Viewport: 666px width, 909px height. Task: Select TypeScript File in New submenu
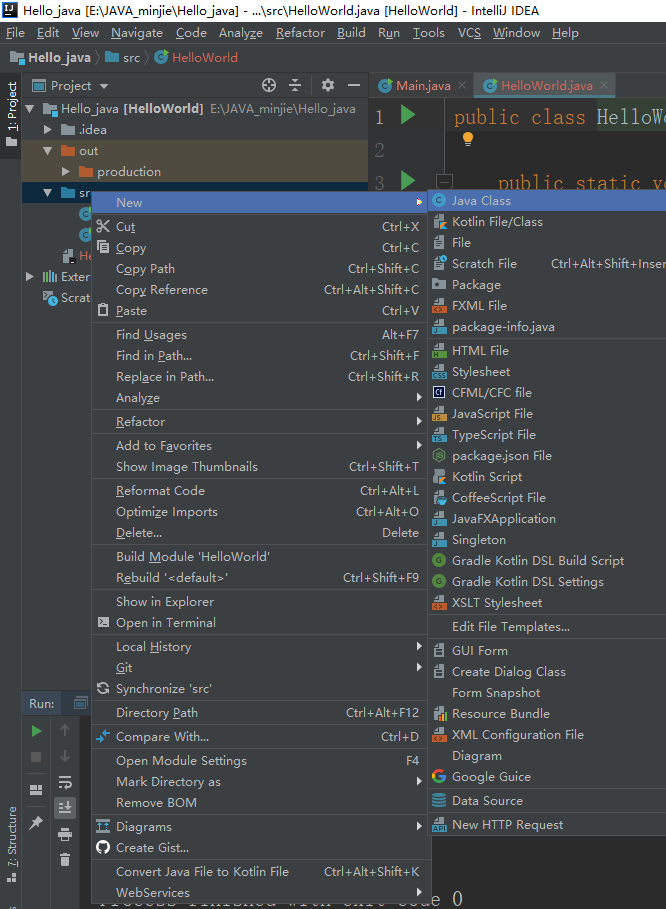coord(547,435)
